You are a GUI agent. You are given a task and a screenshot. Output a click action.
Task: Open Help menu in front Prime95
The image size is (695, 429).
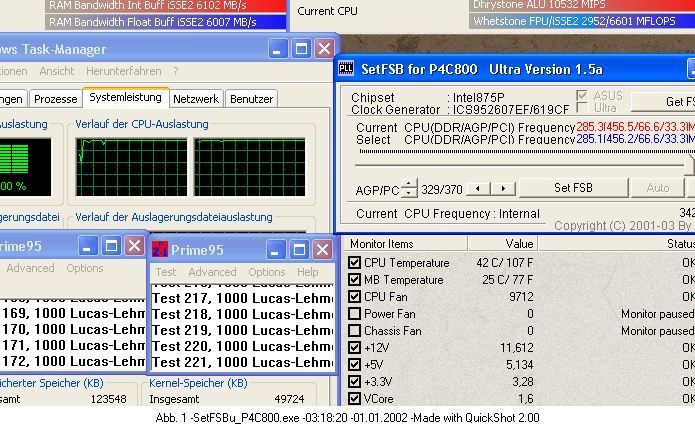(308, 272)
